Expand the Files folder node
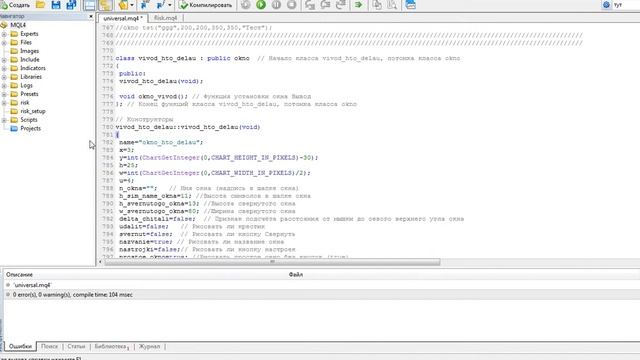Viewport: 640px width, 360px height. 4,42
